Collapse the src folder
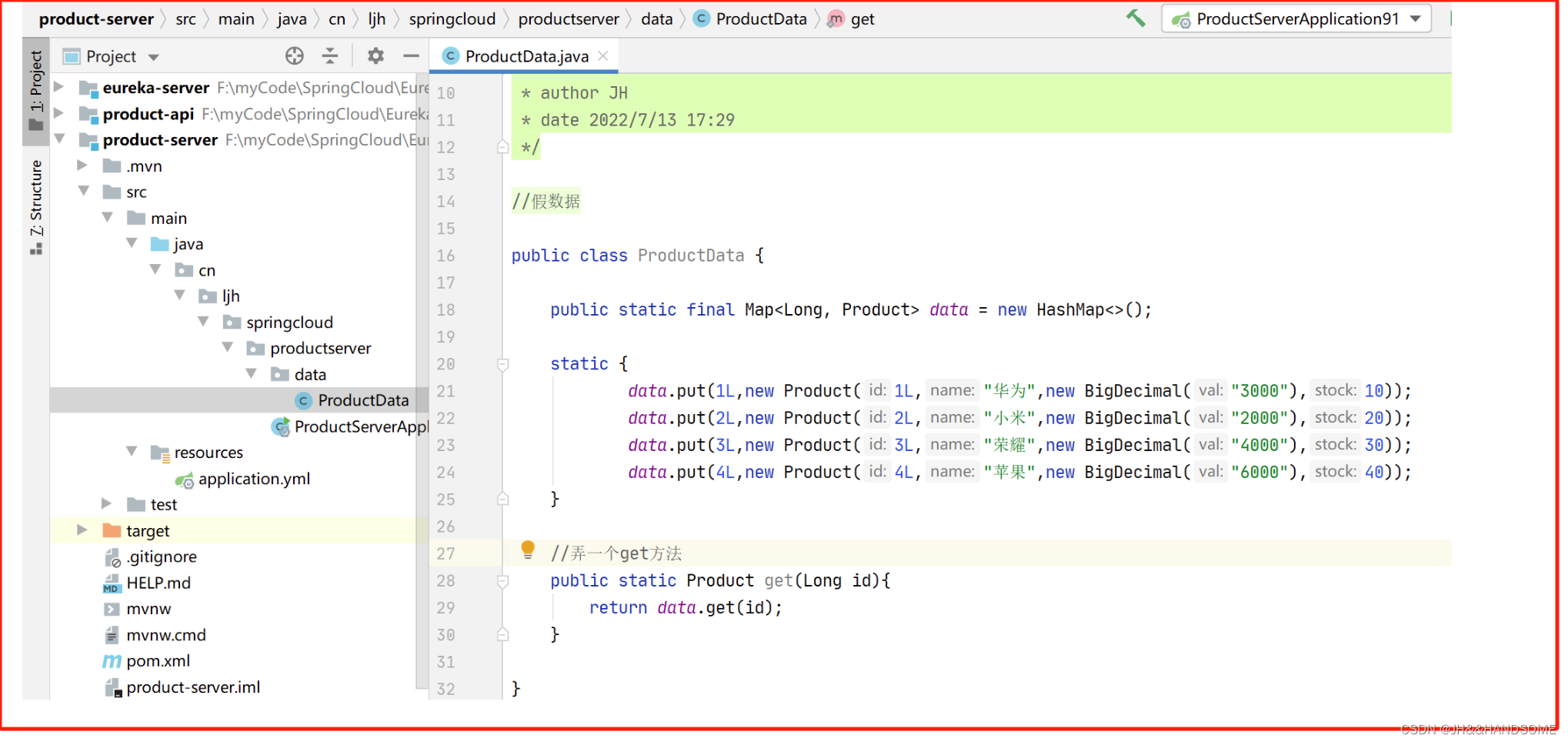Image resolution: width=1568 pixels, height=742 pixels. pos(83,192)
